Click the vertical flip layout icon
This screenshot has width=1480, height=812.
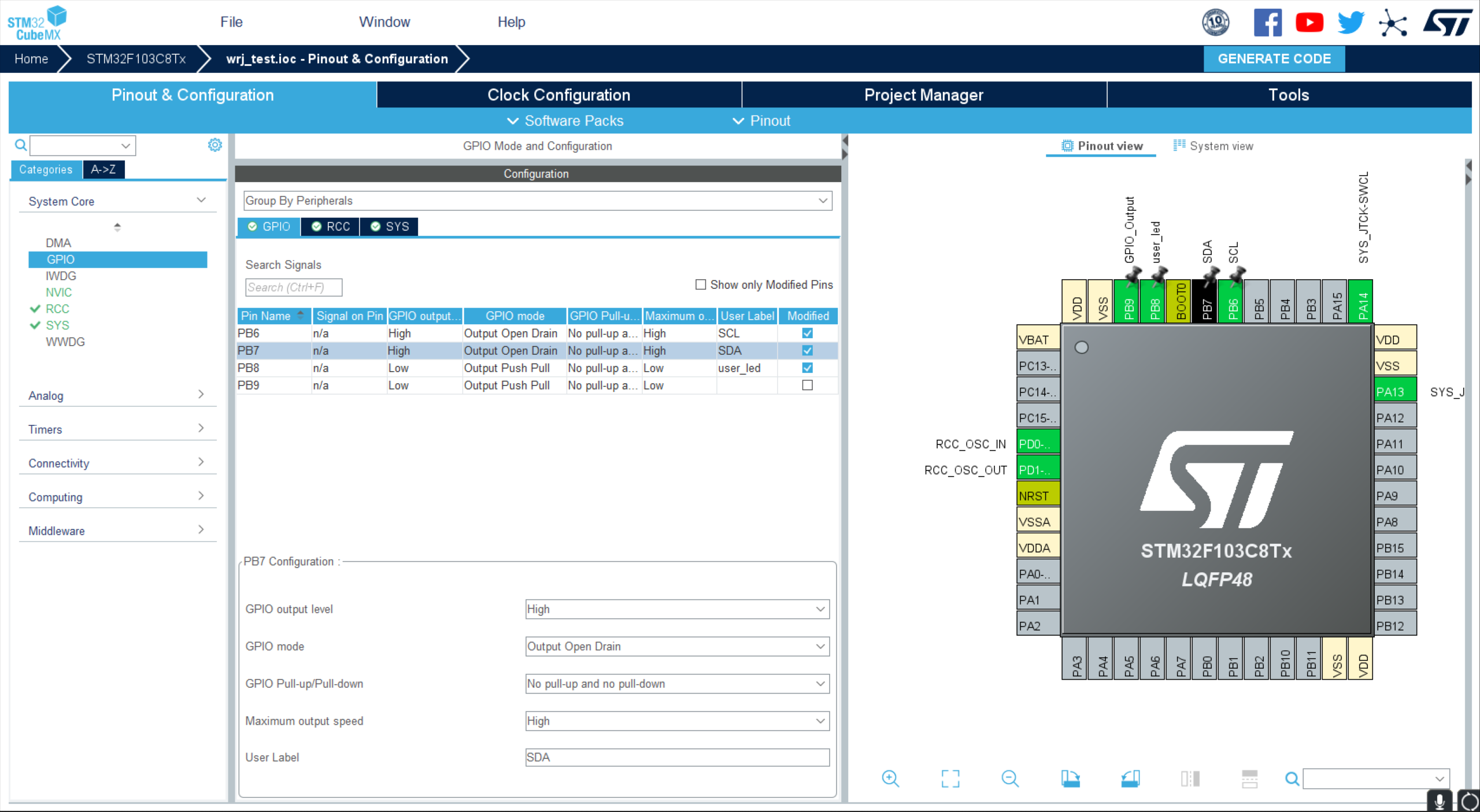(1190, 778)
